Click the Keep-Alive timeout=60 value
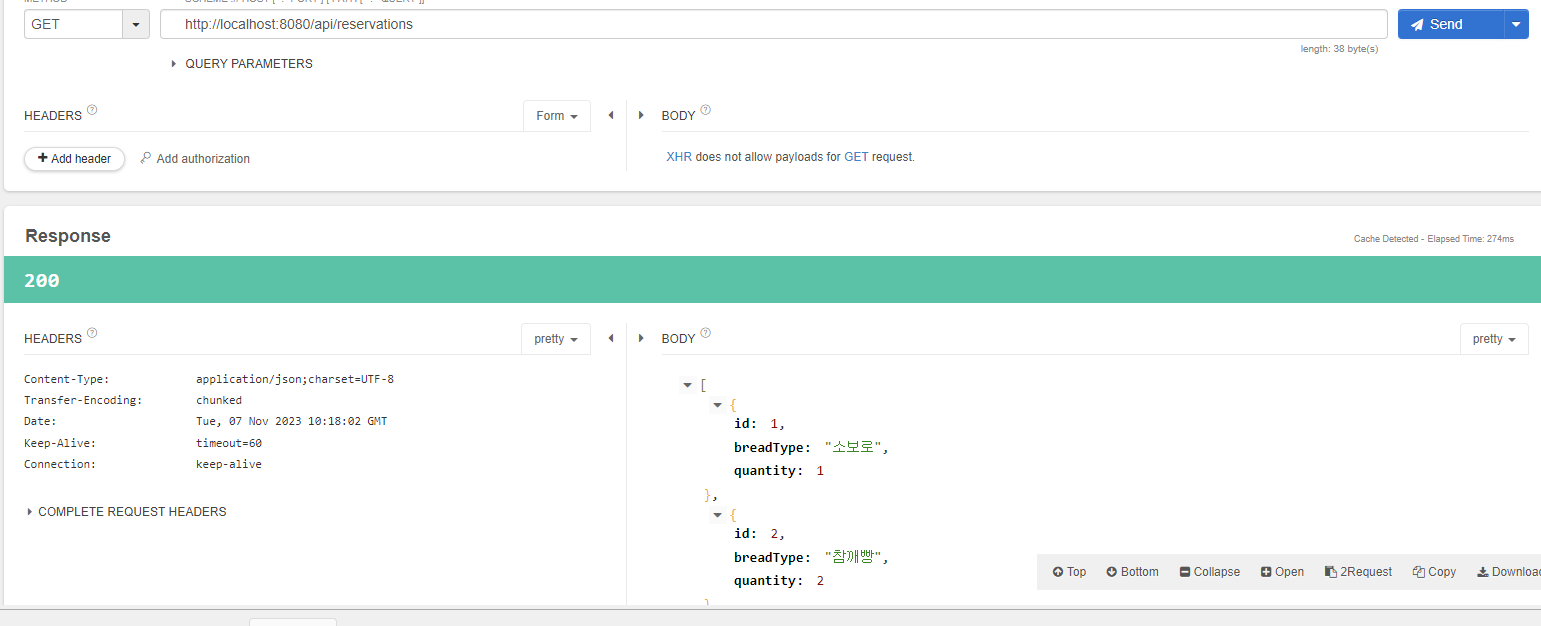 tap(229, 443)
